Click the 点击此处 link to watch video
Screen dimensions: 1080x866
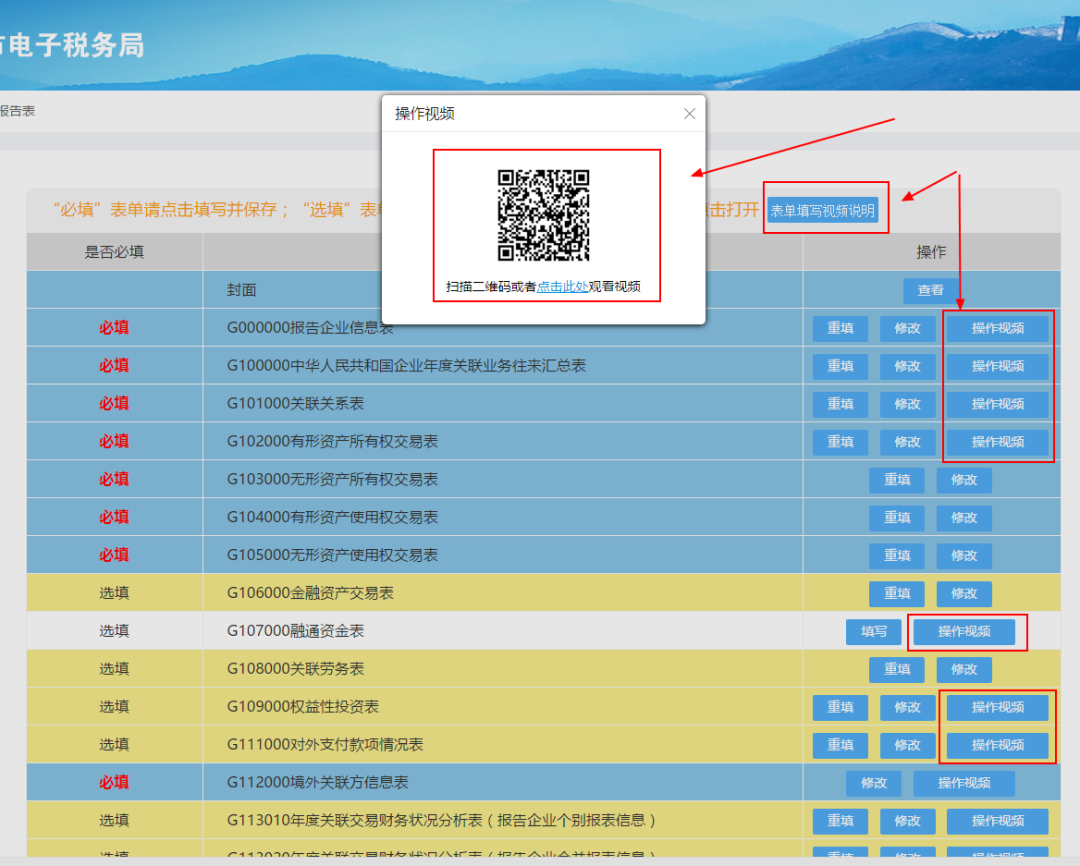(562, 287)
